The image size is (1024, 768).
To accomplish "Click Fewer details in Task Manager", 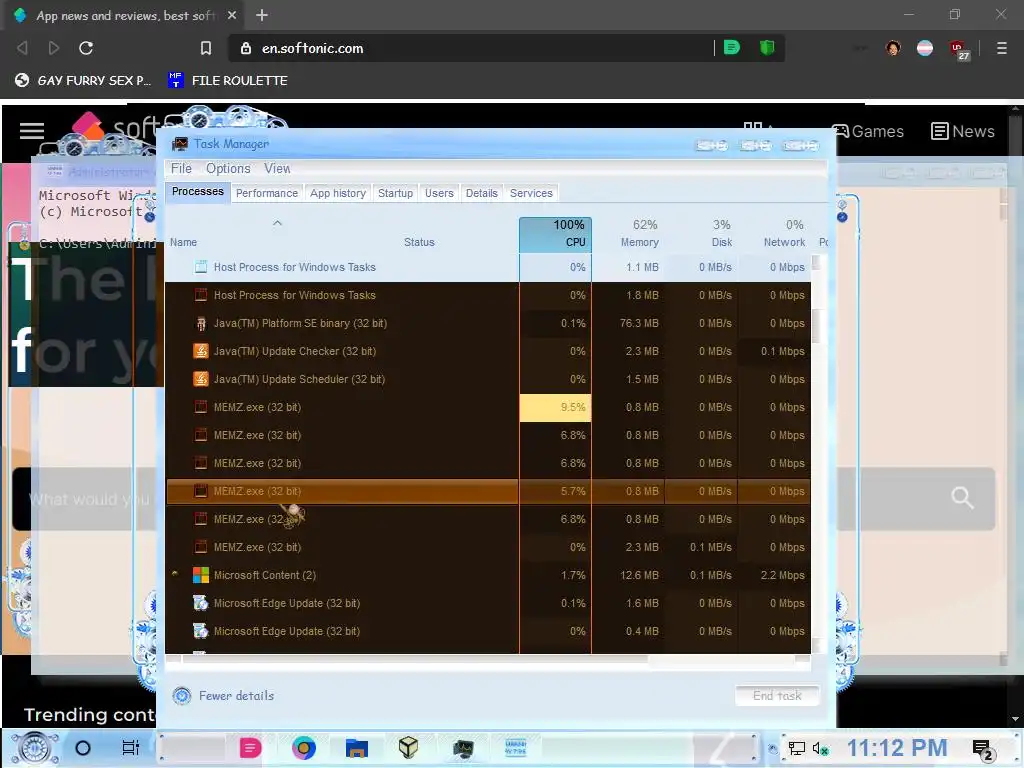I will (223, 696).
